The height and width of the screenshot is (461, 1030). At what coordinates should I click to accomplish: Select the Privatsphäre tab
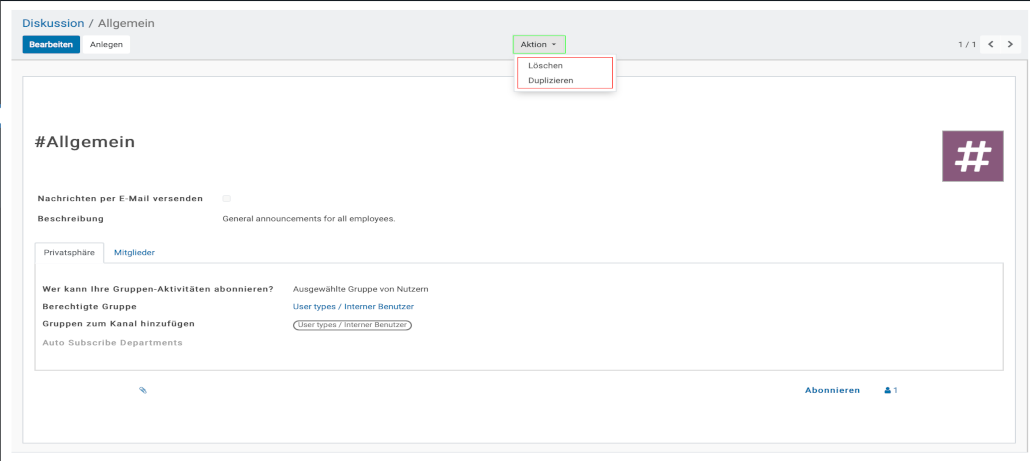[69, 253]
